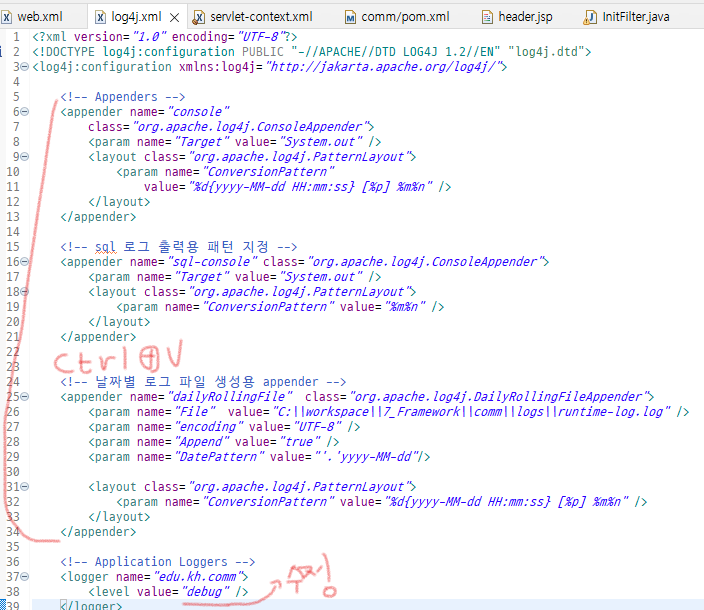
Task: Click the "UTF-8" encoding value on line 27
Action: [x=317, y=427]
